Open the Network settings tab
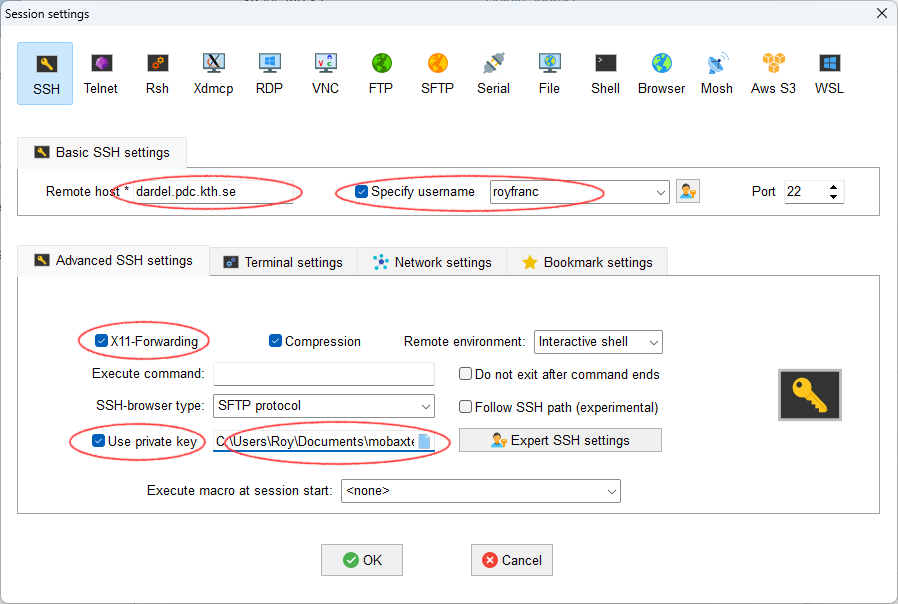Screen dimensions: 898x604 click(432, 262)
